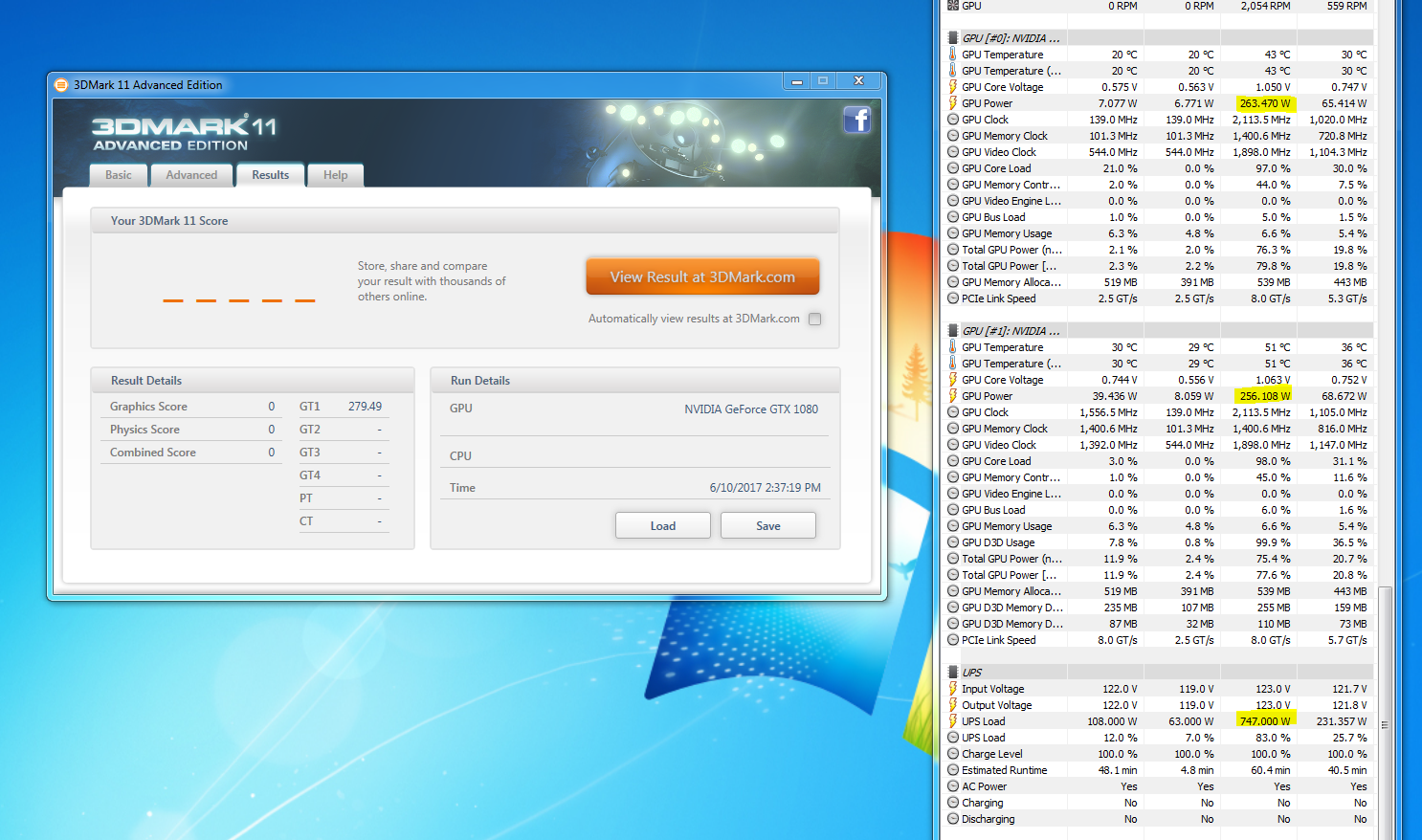Switch to the Basic tab
Screen dimensions: 1422x840
119,175
